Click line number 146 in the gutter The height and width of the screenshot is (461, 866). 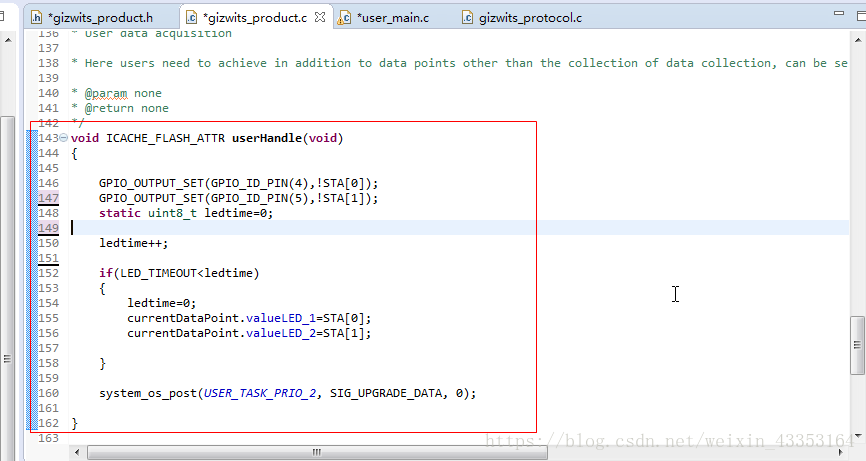pos(49,183)
